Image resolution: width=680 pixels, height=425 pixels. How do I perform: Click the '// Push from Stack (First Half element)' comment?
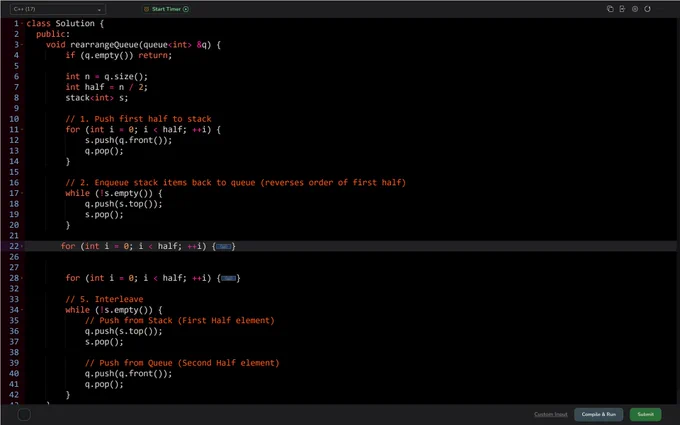pos(180,320)
